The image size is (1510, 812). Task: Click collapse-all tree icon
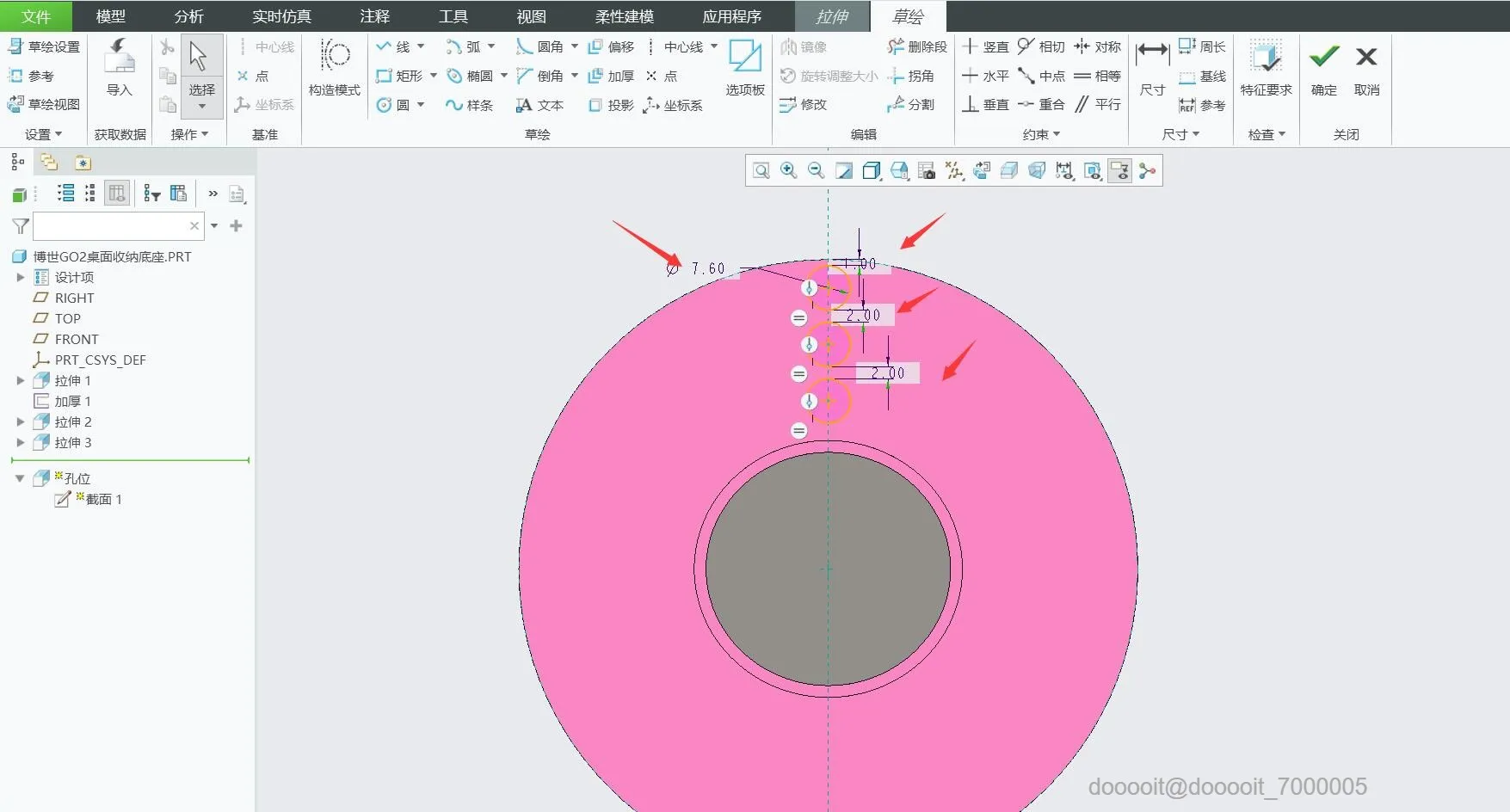pos(89,194)
